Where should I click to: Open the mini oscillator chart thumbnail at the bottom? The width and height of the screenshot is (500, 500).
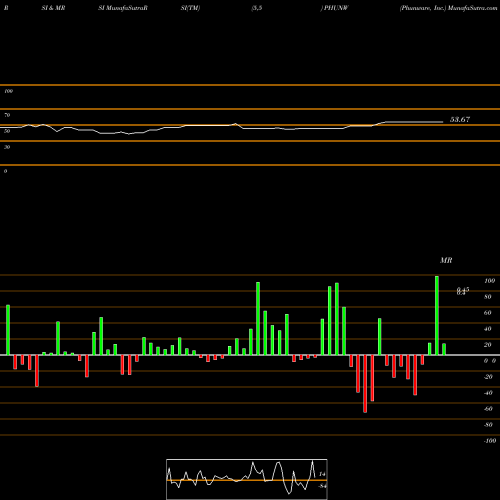pyautogui.click(x=247, y=479)
